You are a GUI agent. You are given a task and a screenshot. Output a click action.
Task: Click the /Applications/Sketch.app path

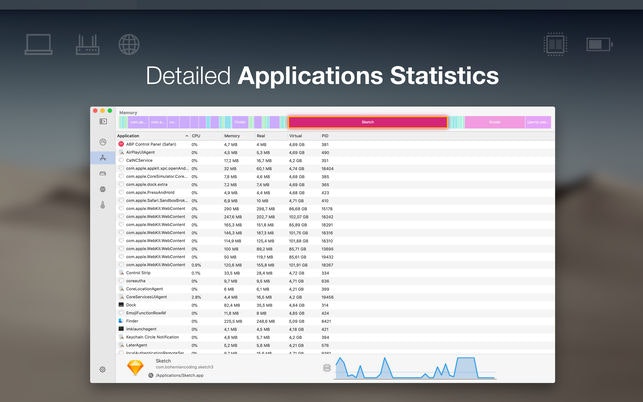[x=180, y=375]
